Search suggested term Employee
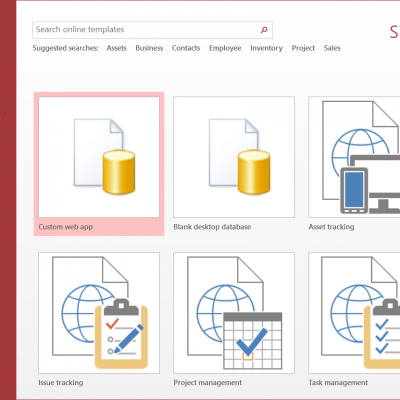The height and width of the screenshot is (400, 400). click(x=225, y=48)
